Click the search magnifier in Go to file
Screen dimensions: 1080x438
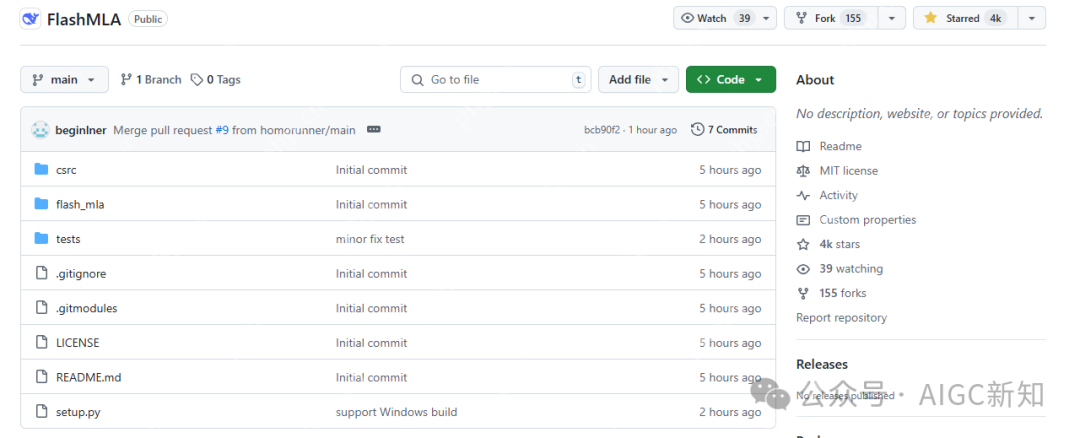point(417,80)
